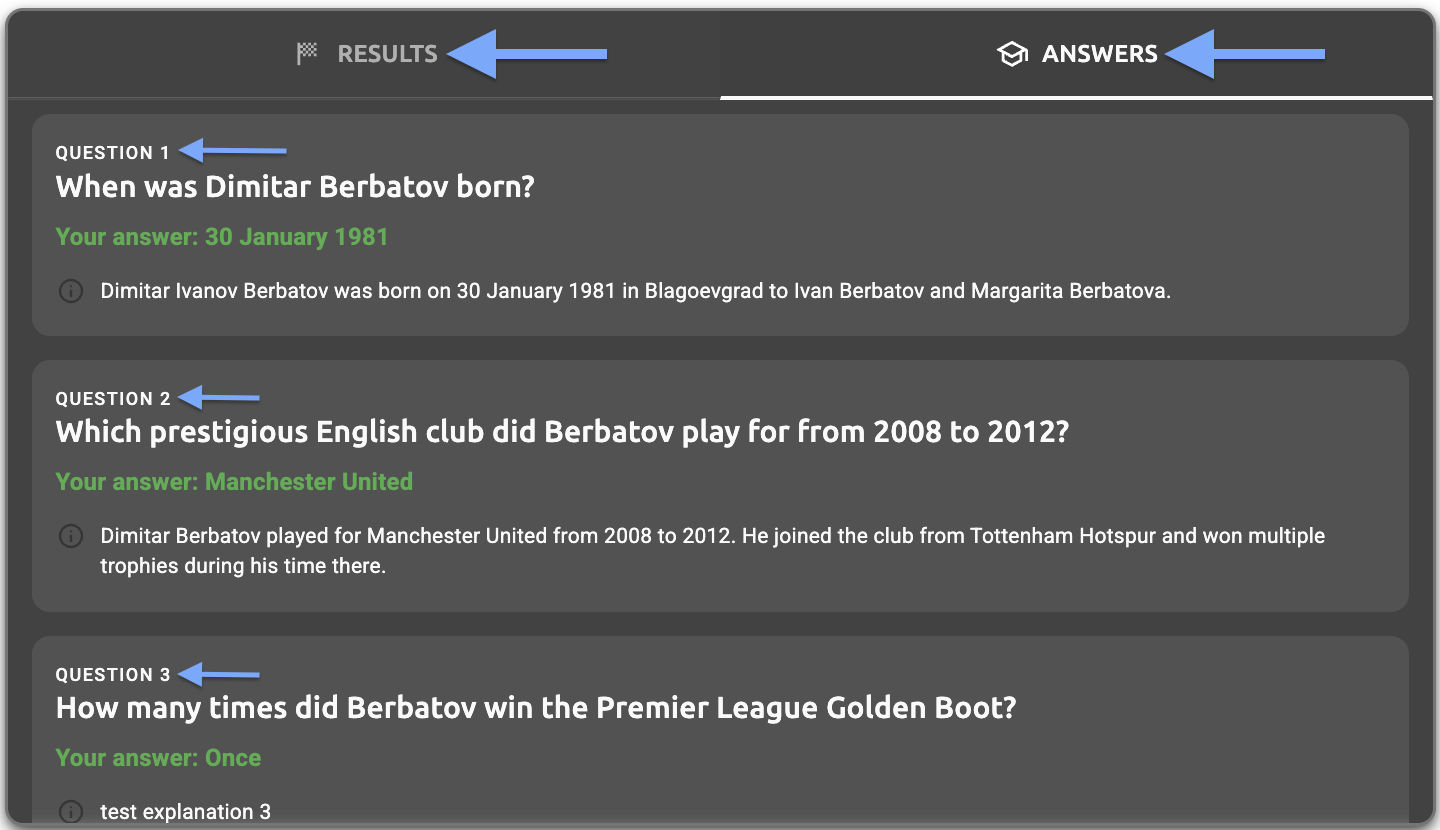Click the explanation mentioning Tottenham Hotspur
Viewport: 1440px width, 830px height.
[x=712, y=550]
